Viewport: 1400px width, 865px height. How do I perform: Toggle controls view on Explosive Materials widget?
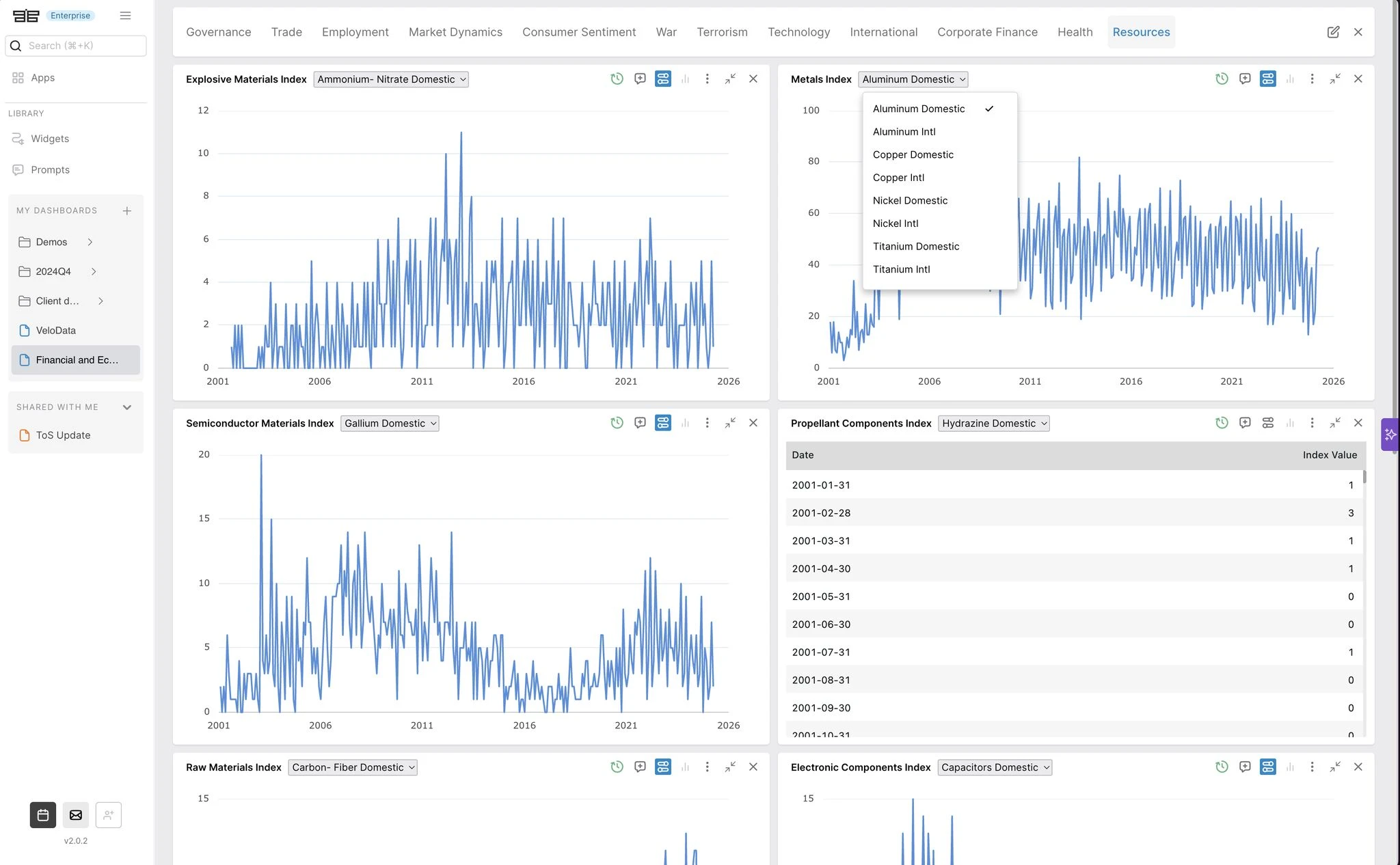point(662,79)
